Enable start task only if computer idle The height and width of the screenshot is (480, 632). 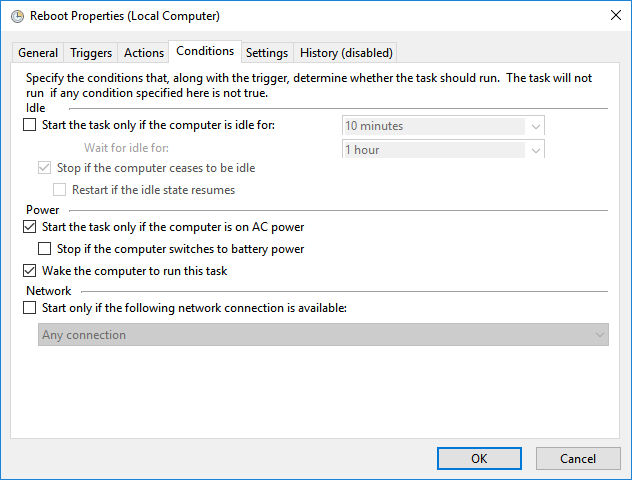[x=29, y=125]
